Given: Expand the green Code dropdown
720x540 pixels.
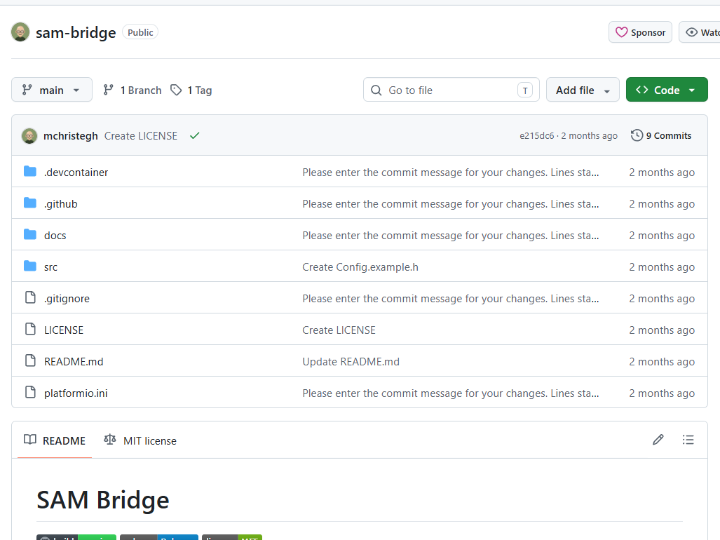Looking at the screenshot, I should click(x=667, y=90).
